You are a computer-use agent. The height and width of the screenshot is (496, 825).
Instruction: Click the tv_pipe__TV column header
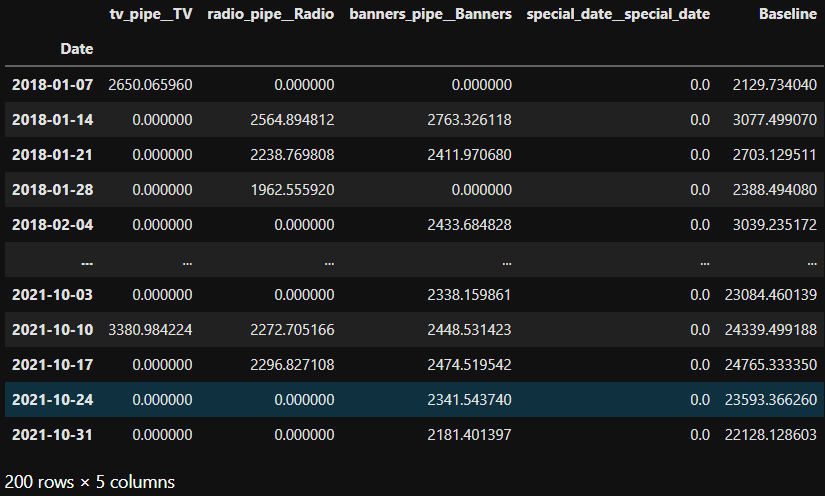pos(150,15)
